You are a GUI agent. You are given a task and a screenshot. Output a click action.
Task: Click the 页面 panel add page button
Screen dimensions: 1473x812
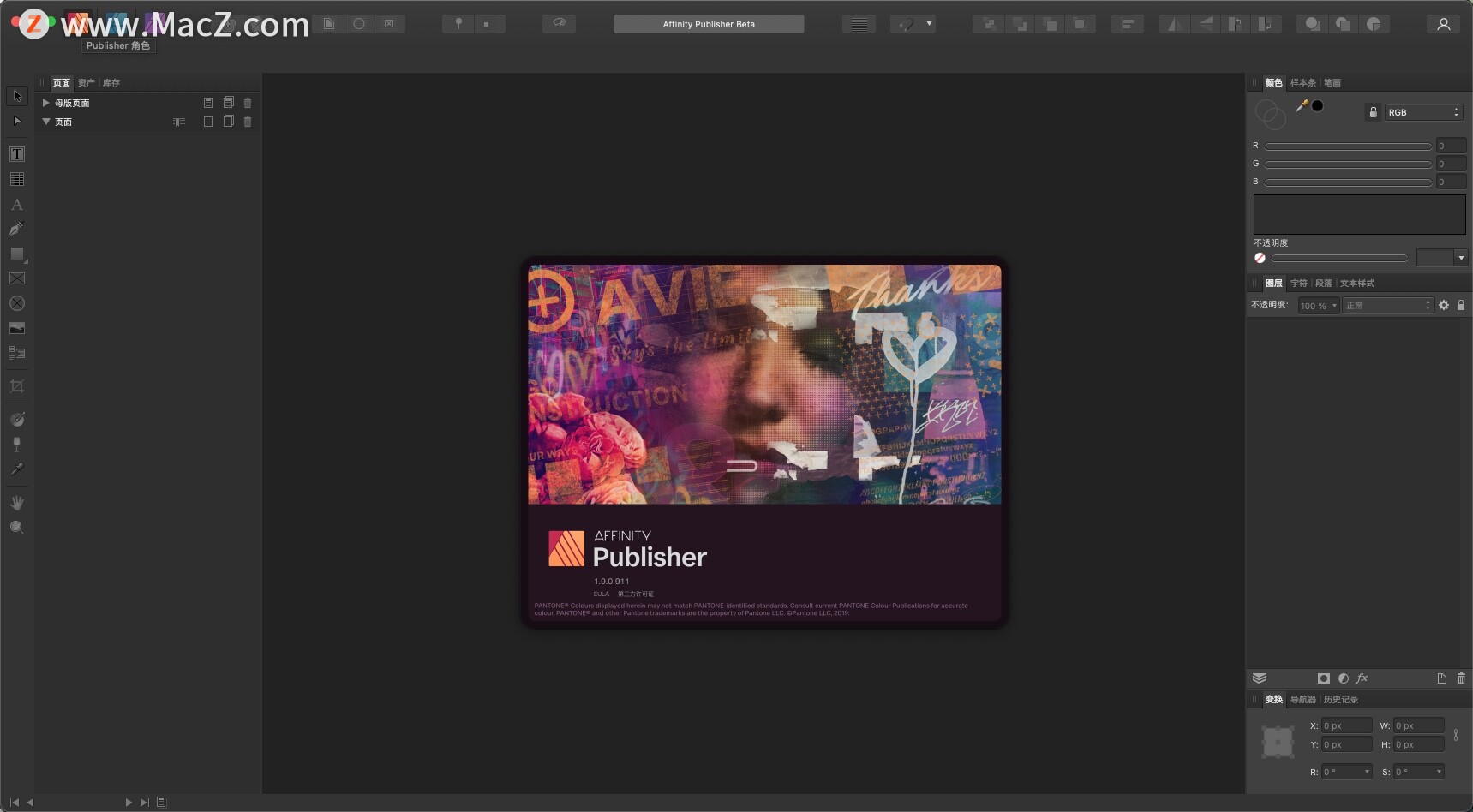pyautogui.click(x=208, y=122)
